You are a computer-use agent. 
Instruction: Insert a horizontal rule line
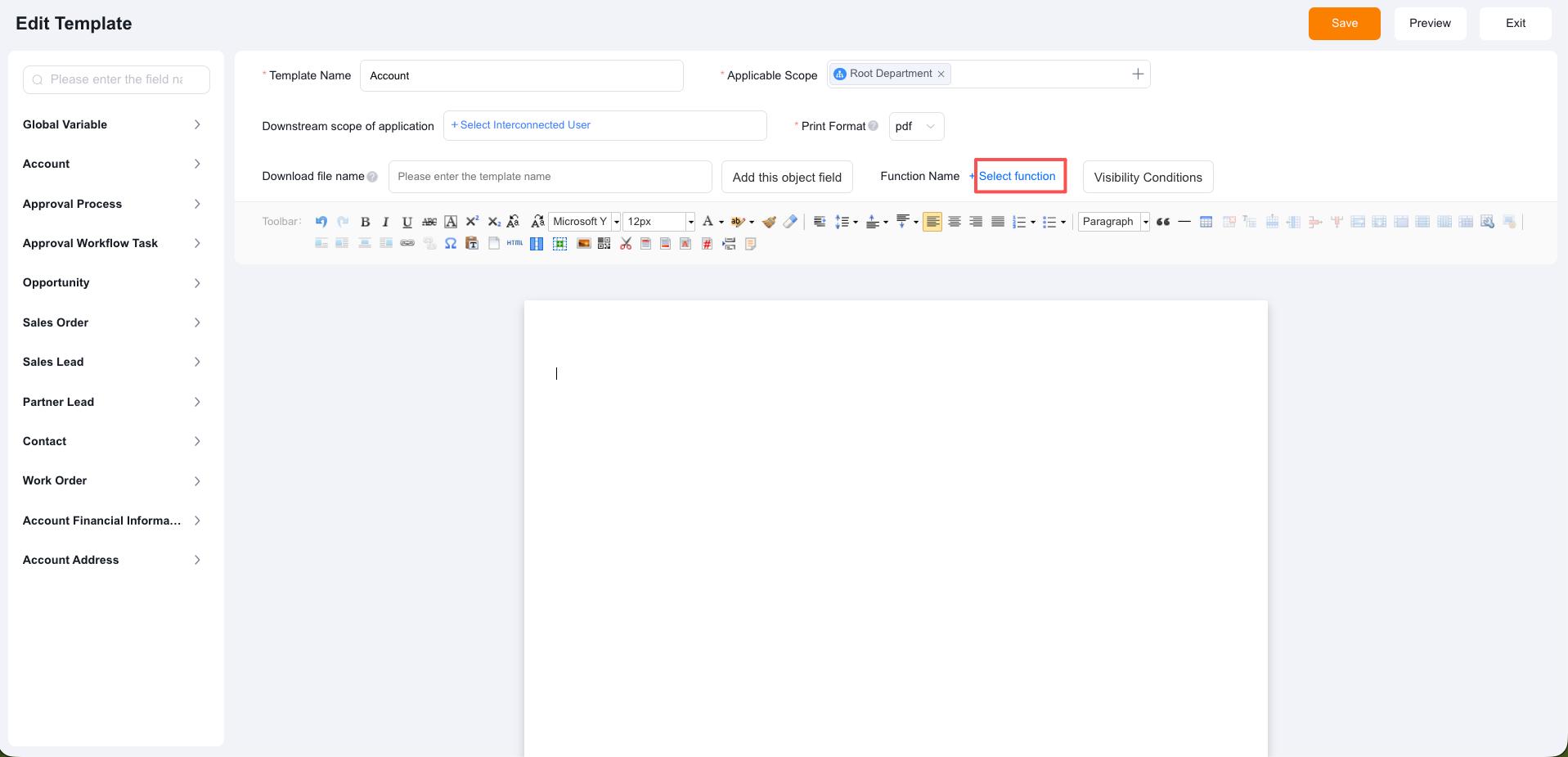(x=1184, y=222)
